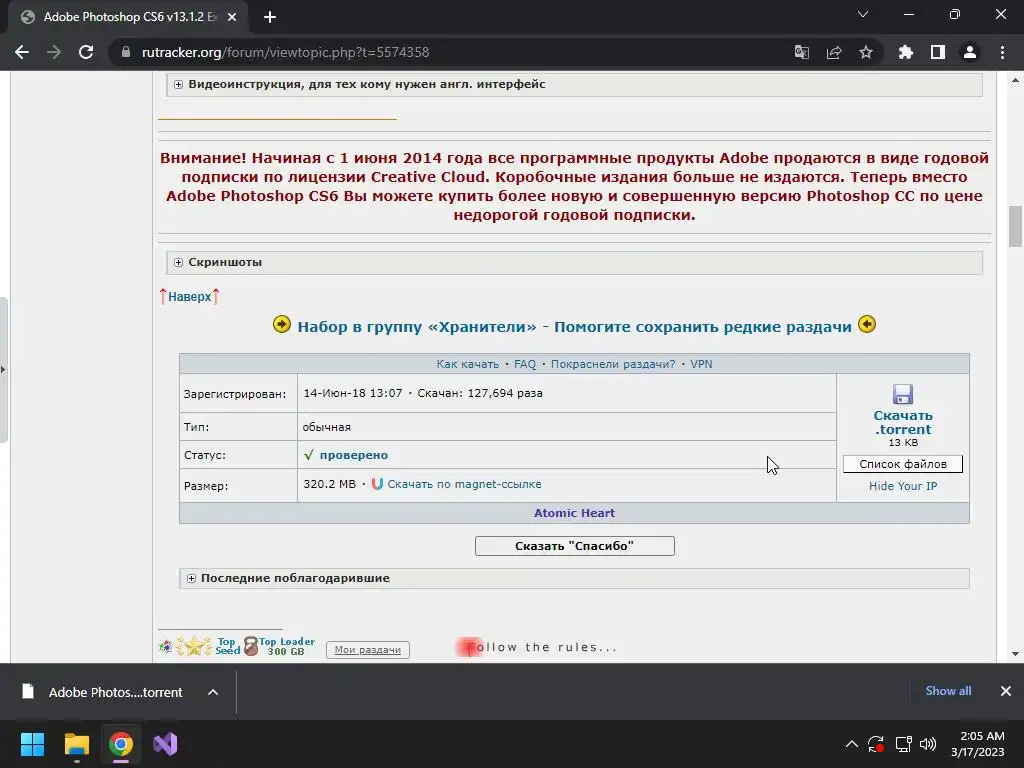Click the page vertical scrollbar thumb

point(1015,227)
